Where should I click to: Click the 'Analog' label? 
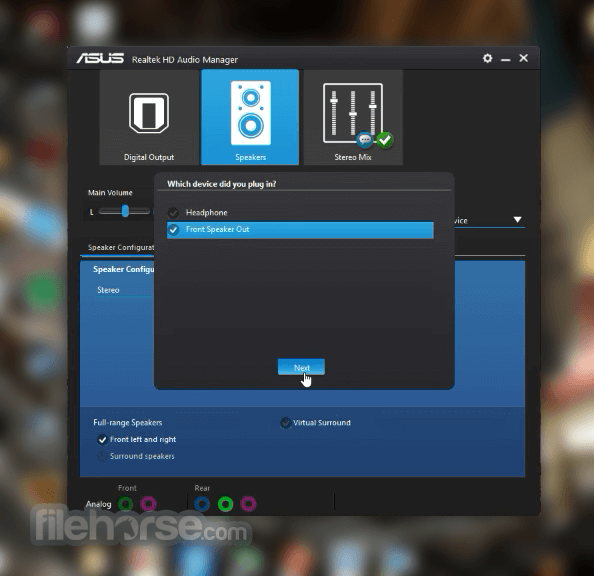coord(98,504)
